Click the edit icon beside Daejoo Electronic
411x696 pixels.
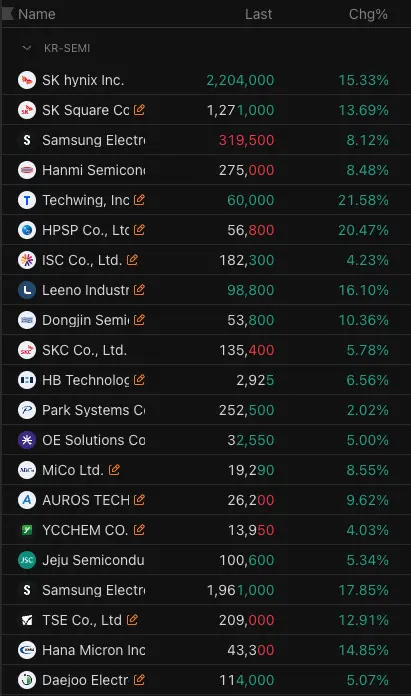pos(139,679)
